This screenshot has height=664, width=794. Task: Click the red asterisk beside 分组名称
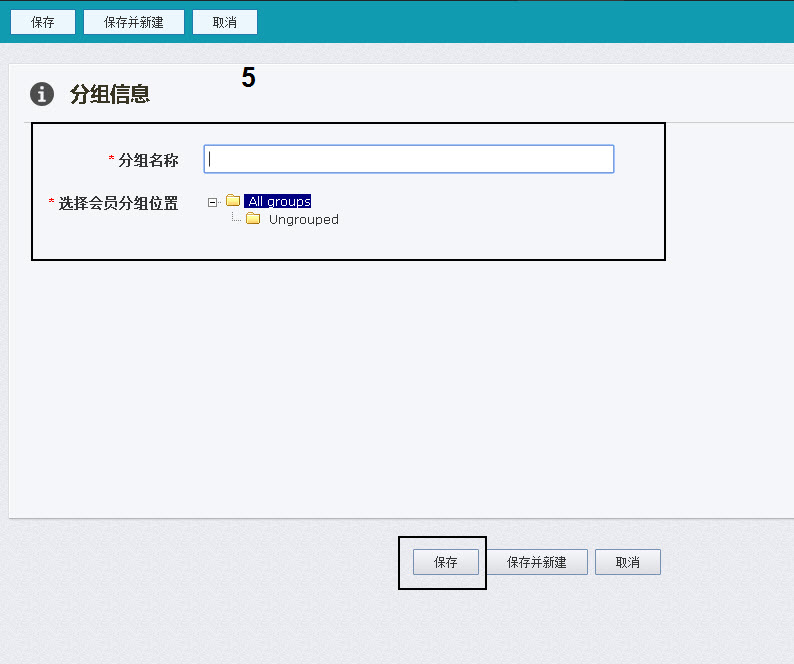(x=112, y=160)
